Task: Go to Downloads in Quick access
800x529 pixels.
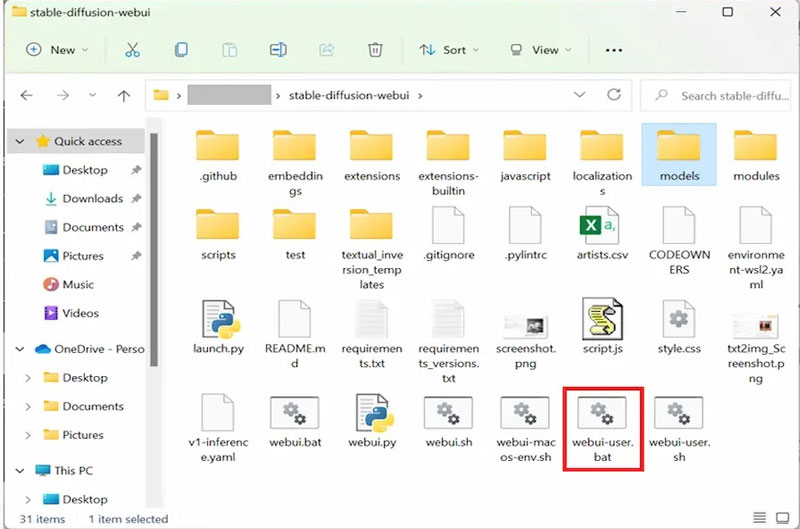Action: click(92, 199)
